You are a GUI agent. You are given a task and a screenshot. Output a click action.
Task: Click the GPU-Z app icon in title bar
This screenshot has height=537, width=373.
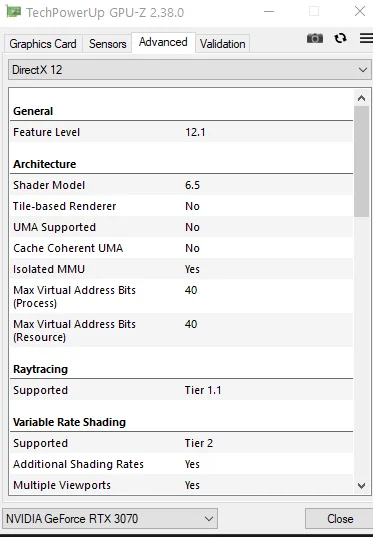(x=13, y=12)
